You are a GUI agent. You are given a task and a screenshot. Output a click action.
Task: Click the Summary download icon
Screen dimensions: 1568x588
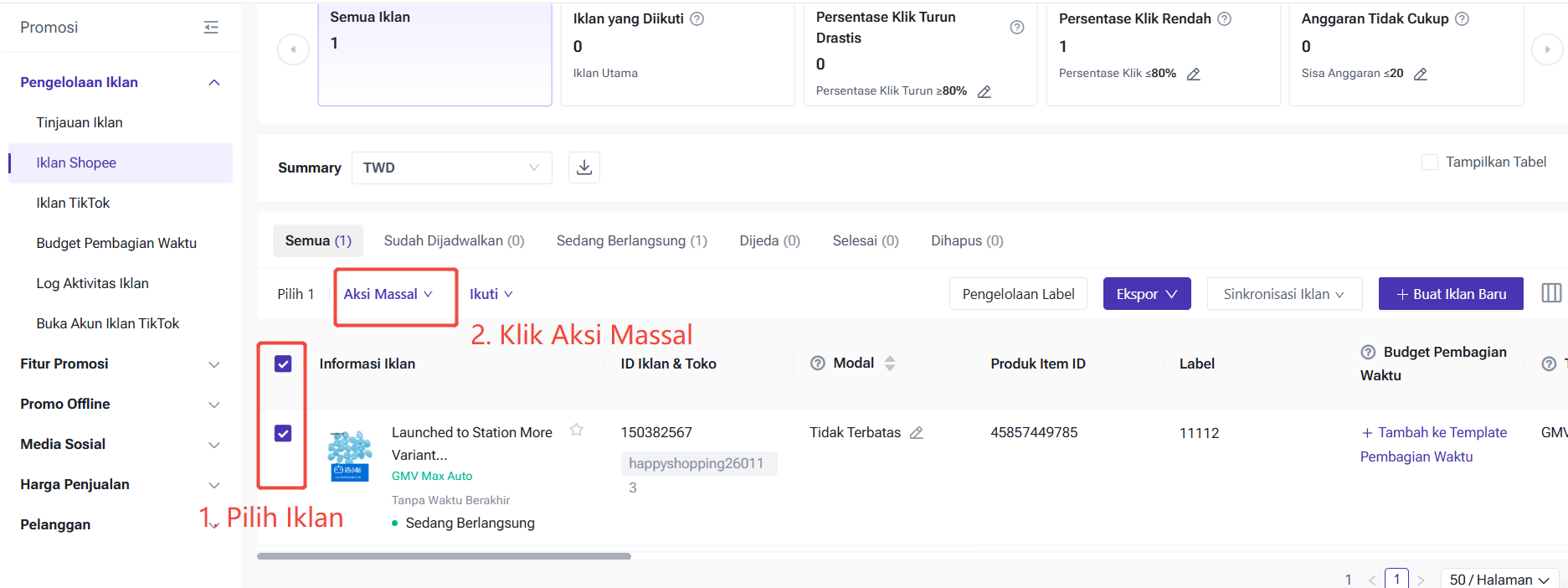click(x=584, y=168)
